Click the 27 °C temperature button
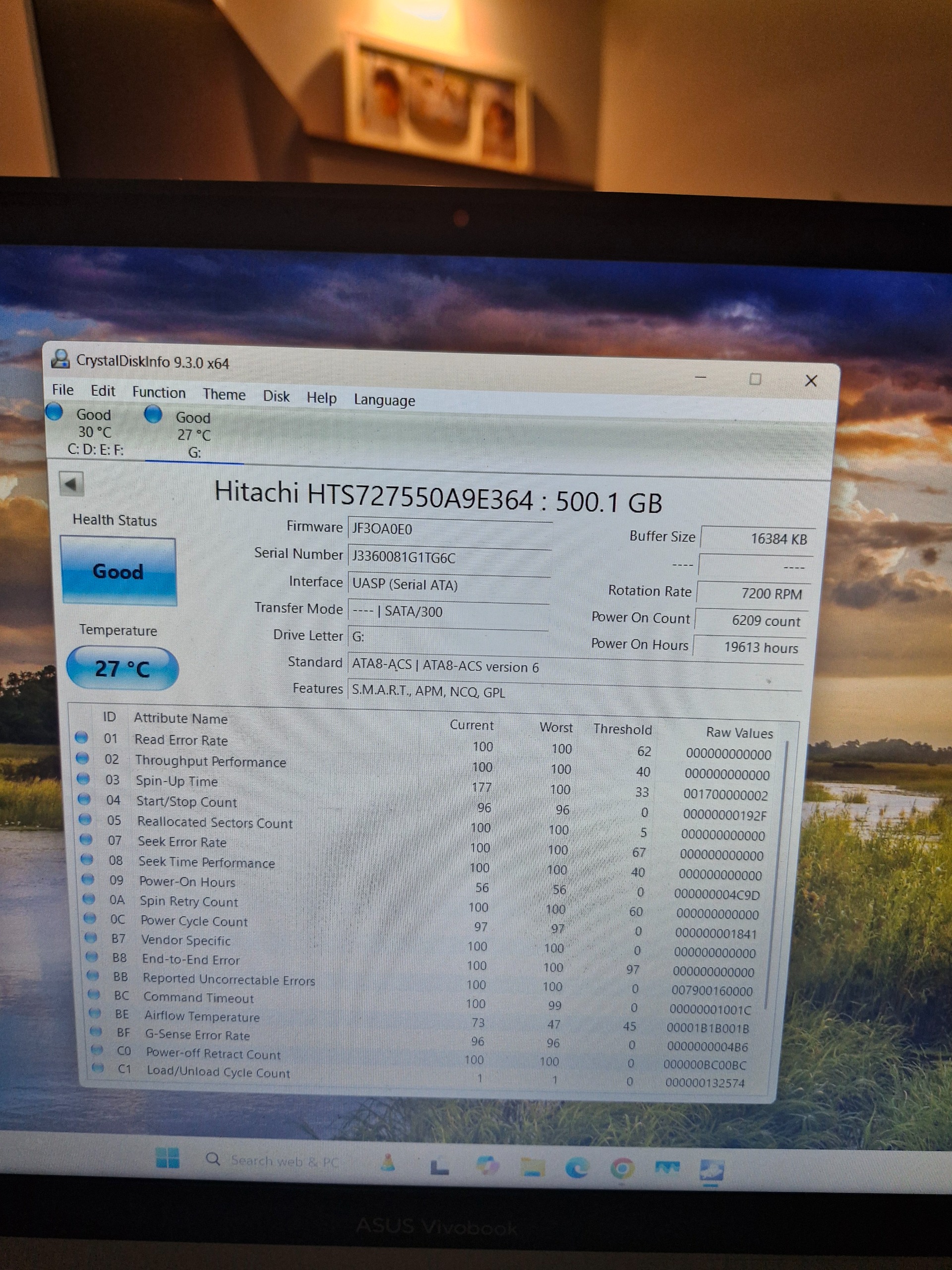952x1270 pixels. (122, 669)
